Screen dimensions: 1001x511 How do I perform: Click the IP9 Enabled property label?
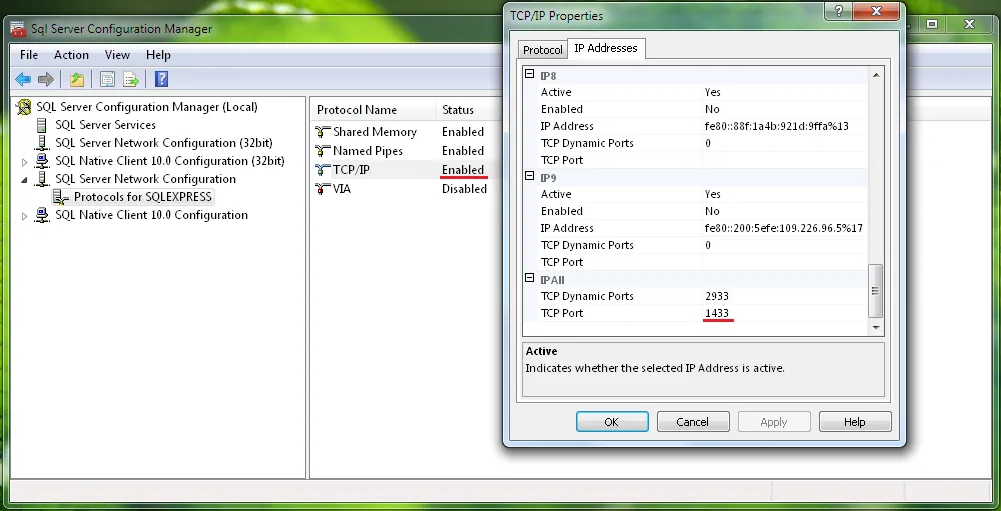click(x=562, y=211)
